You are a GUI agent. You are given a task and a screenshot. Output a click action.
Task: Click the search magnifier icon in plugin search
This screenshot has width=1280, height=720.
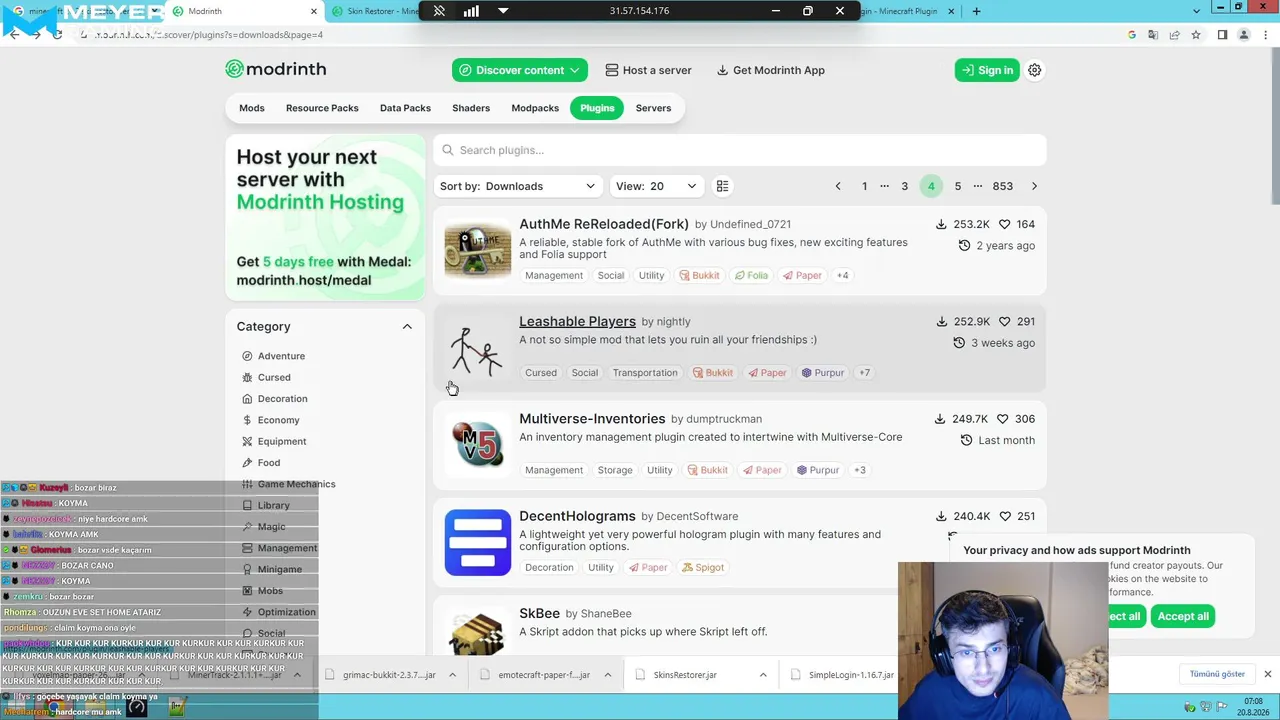click(x=448, y=150)
